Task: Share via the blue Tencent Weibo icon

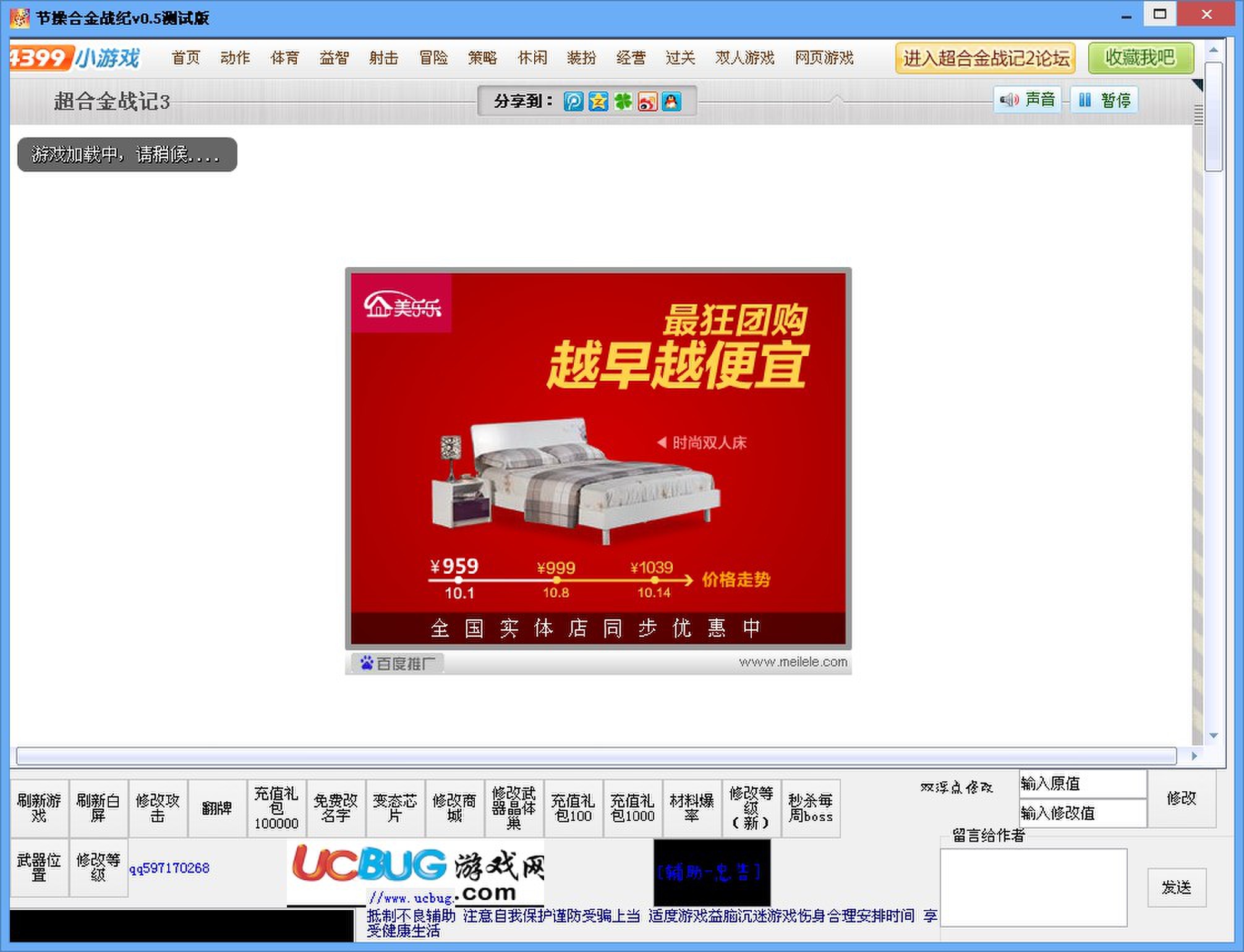Action: [573, 101]
